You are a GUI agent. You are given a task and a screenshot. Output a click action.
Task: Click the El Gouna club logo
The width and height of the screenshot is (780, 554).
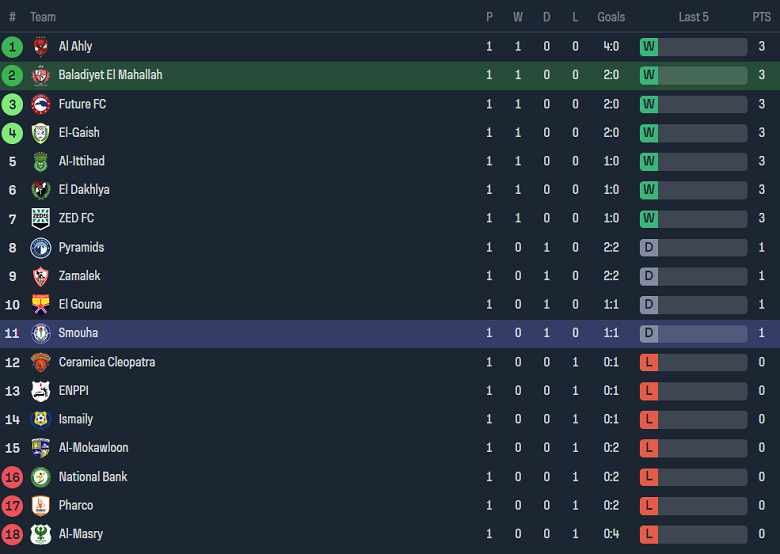coord(41,305)
